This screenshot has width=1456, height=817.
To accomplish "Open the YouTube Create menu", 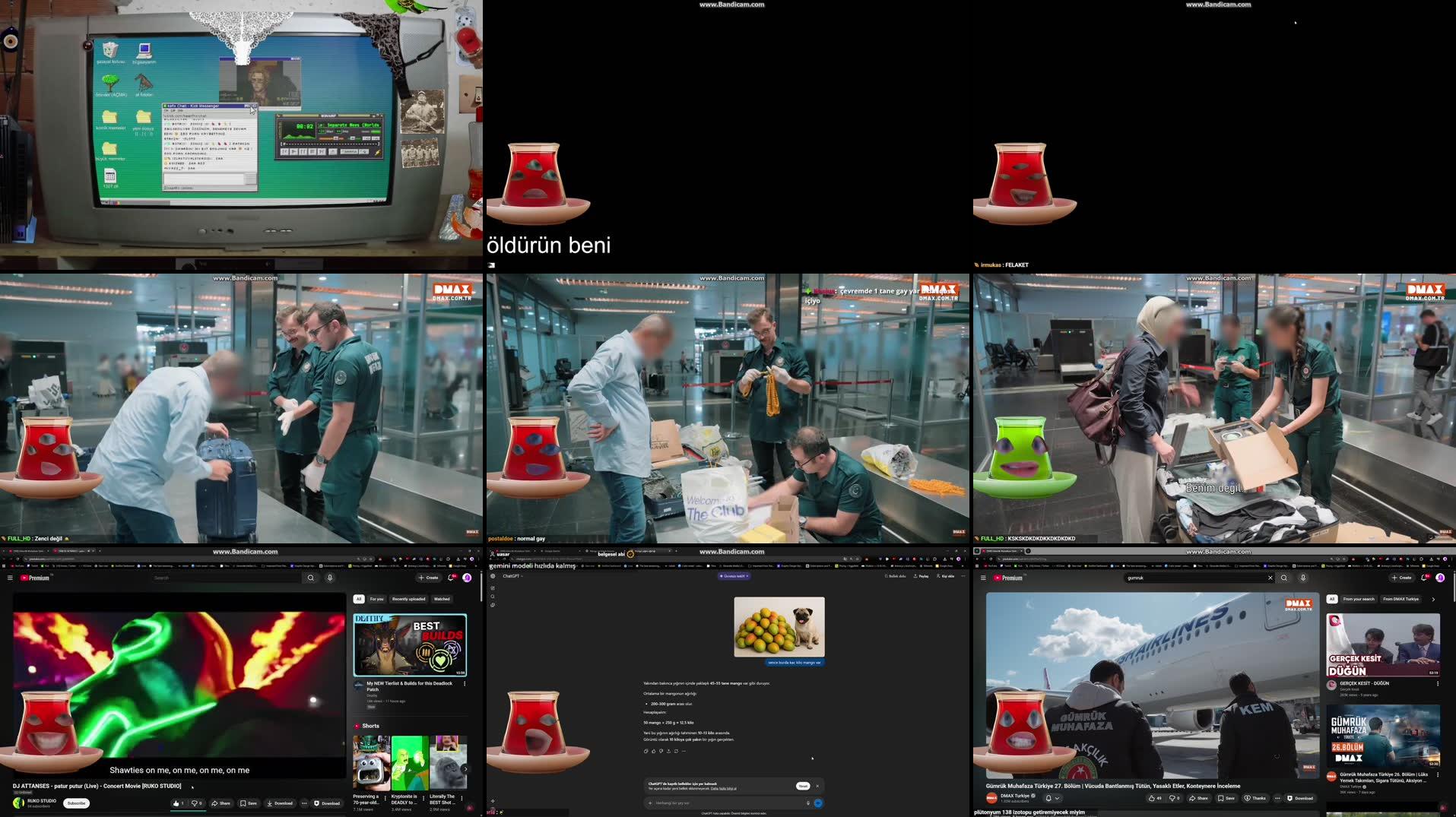I will coord(427,578).
